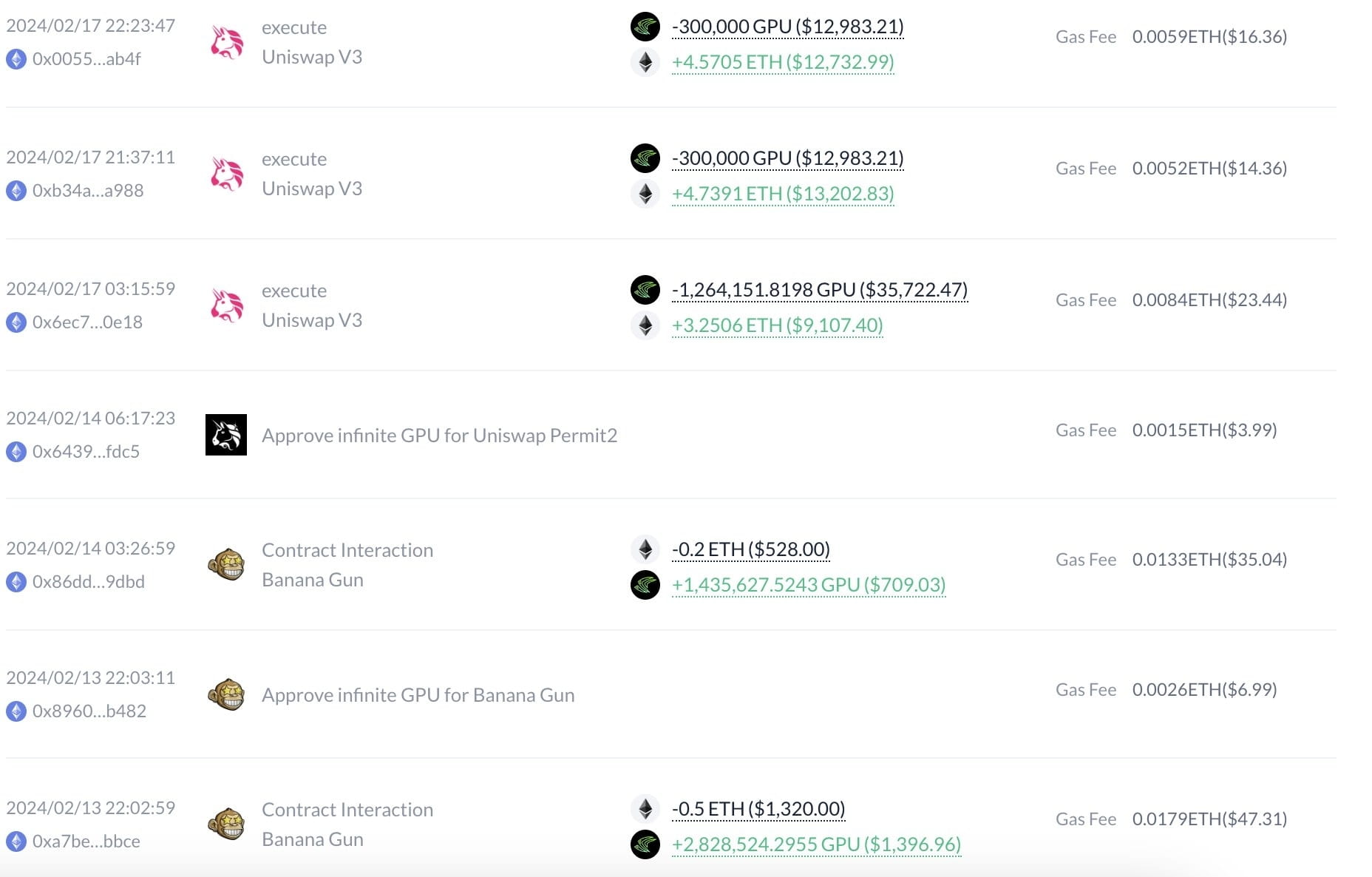The height and width of the screenshot is (877, 1372).
Task: Open the transaction hash 0x0055...ab4f
Action: (x=90, y=58)
